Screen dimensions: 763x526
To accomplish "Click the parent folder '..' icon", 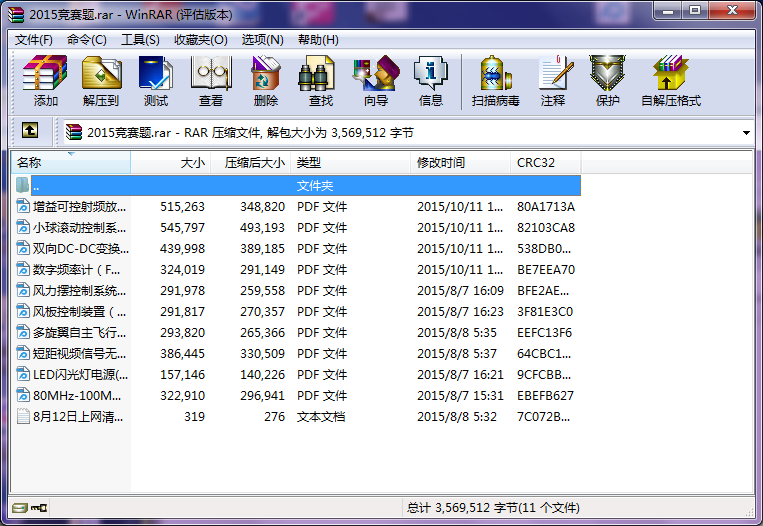I will coord(22,185).
